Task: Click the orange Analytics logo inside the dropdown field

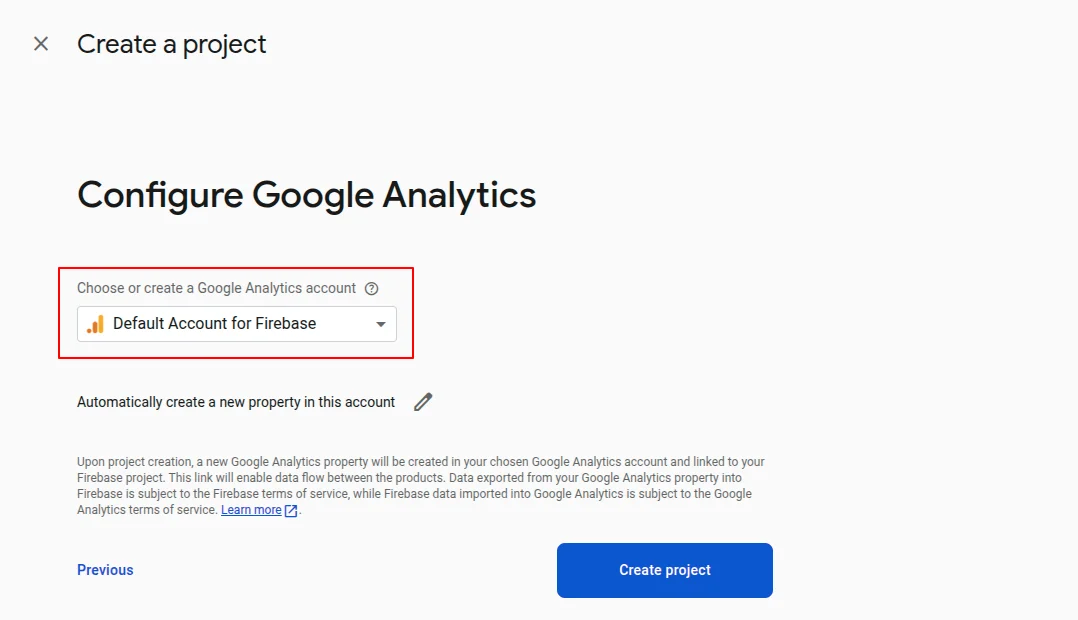Action: coord(96,323)
